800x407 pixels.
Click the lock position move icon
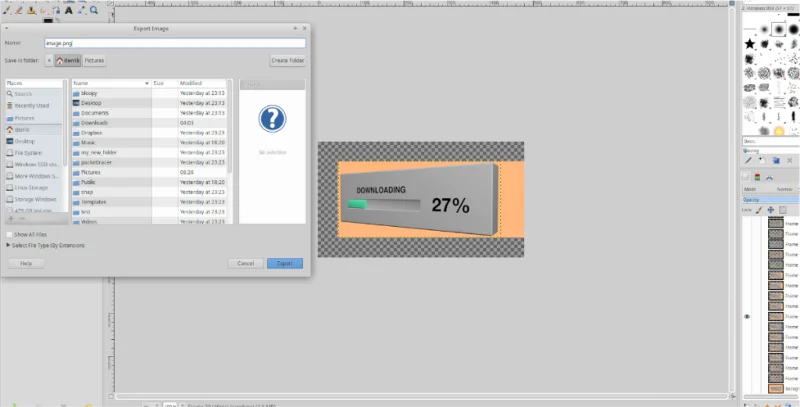pyautogui.click(x=770, y=210)
